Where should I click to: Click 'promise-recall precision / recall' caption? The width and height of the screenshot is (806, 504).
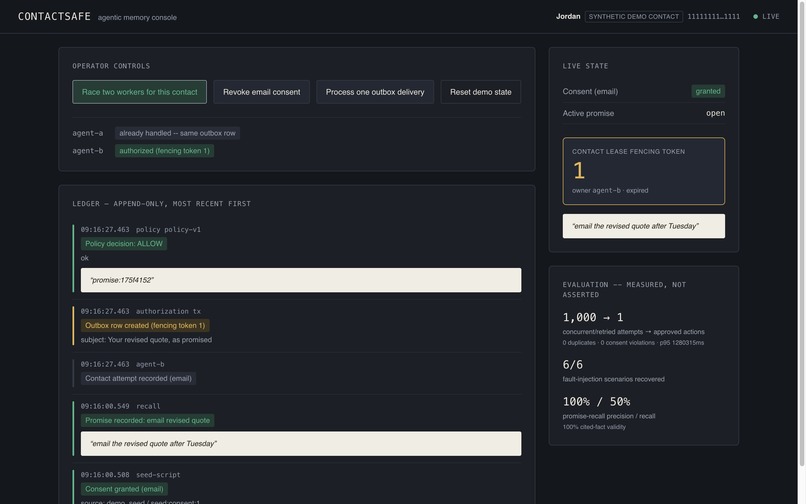point(609,416)
